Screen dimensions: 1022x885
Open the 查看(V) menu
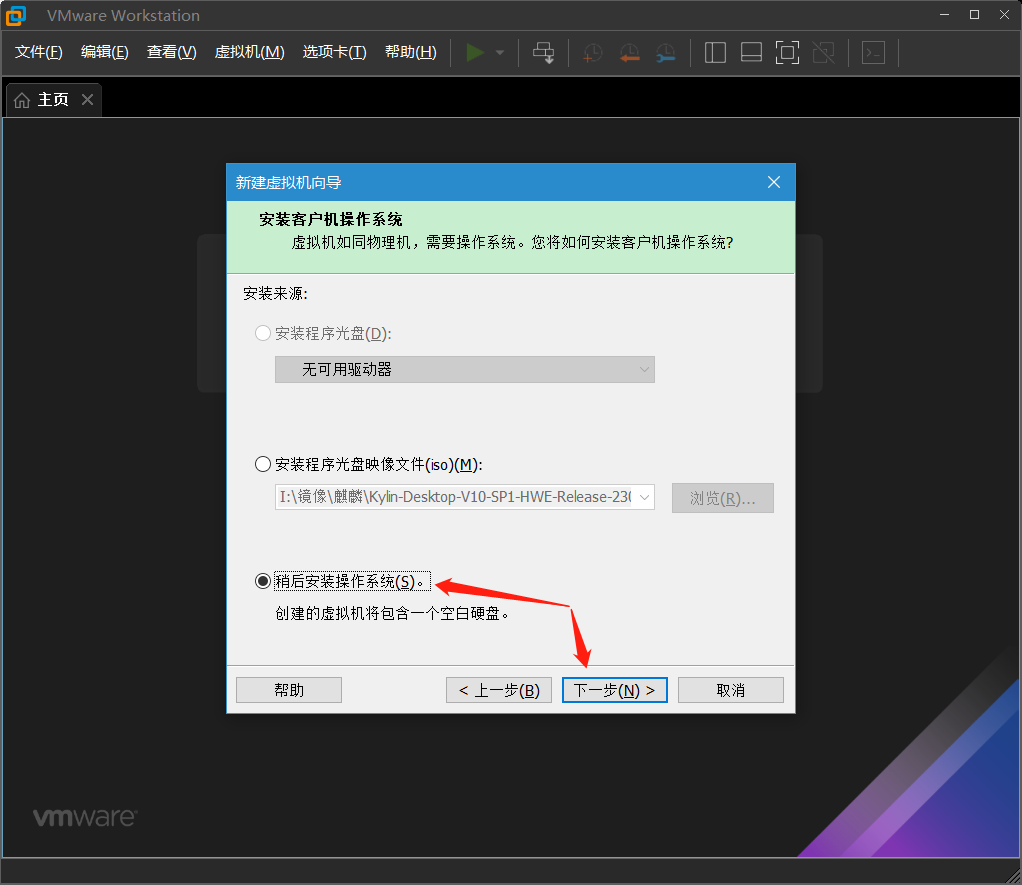(x=171, y=52)
